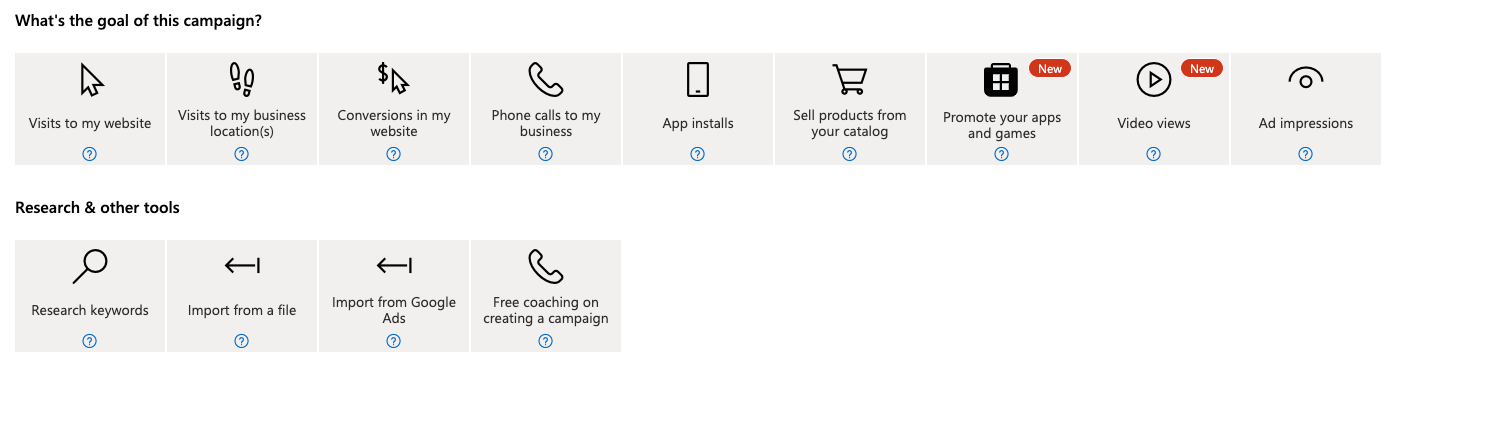Click the play icon for Video views
This screenshot has width=1496, height=444.
point(1153,79)
